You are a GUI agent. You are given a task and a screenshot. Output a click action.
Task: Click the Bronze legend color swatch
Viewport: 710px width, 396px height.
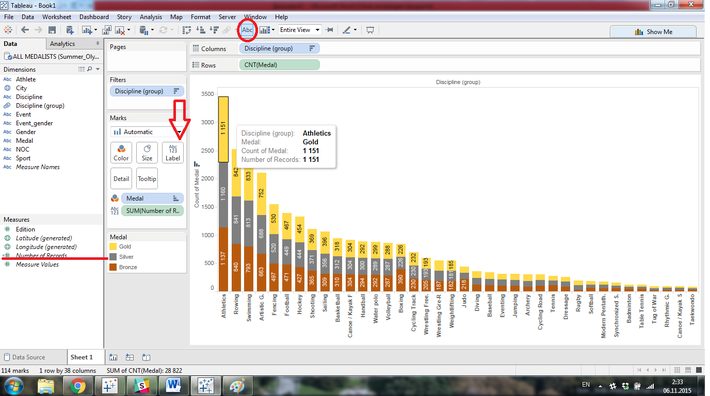pyautogui.click(x=113, y=267)
